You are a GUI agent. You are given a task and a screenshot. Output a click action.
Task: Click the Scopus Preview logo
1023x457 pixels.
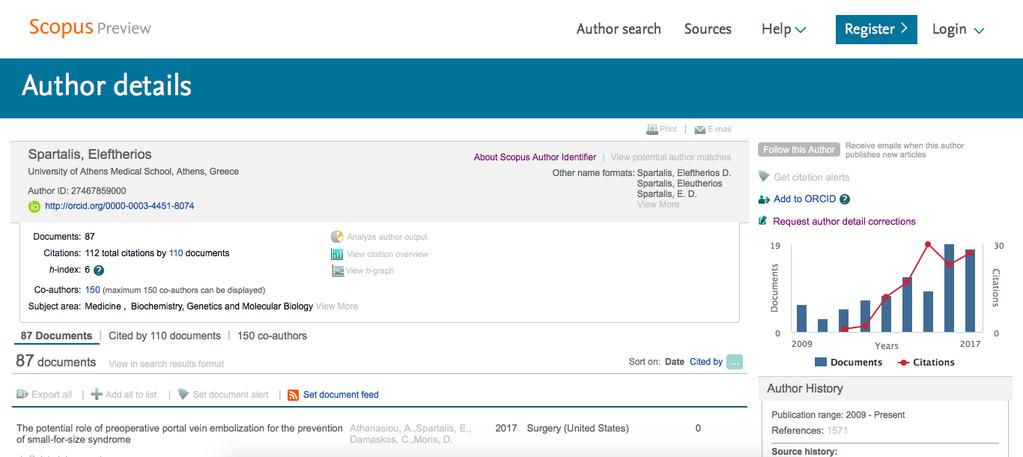pyautogui.click(x=90, y=28)
